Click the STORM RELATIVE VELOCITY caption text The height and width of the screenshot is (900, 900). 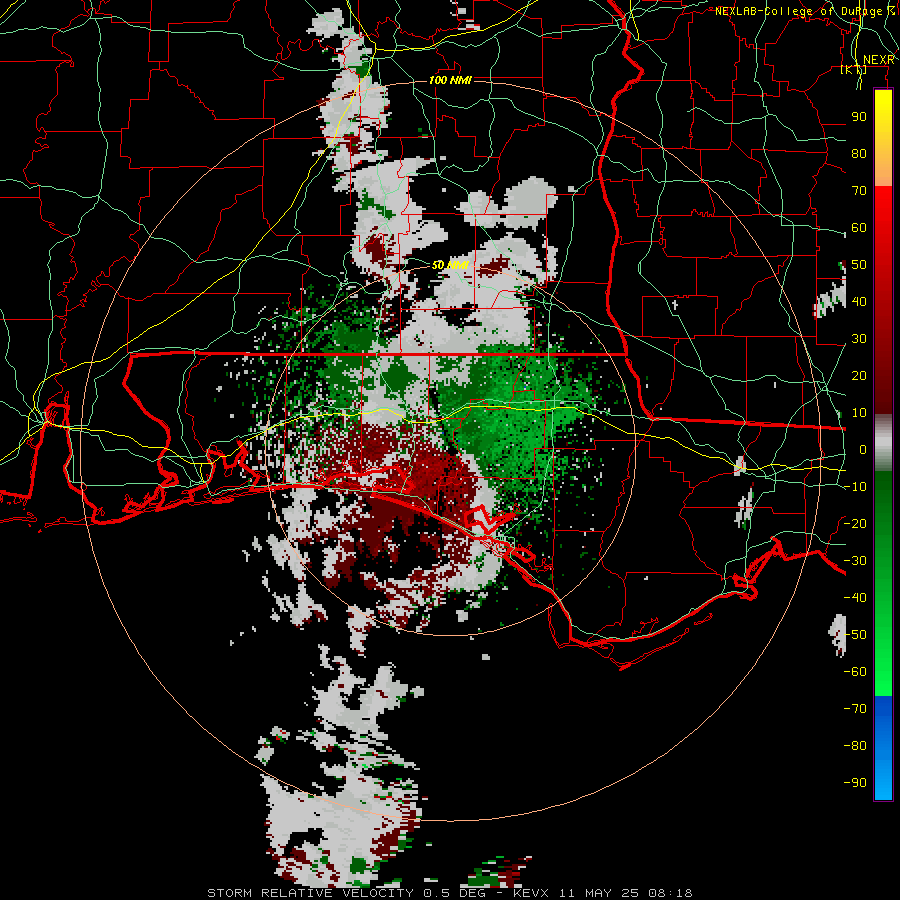[x=310, y=893]
